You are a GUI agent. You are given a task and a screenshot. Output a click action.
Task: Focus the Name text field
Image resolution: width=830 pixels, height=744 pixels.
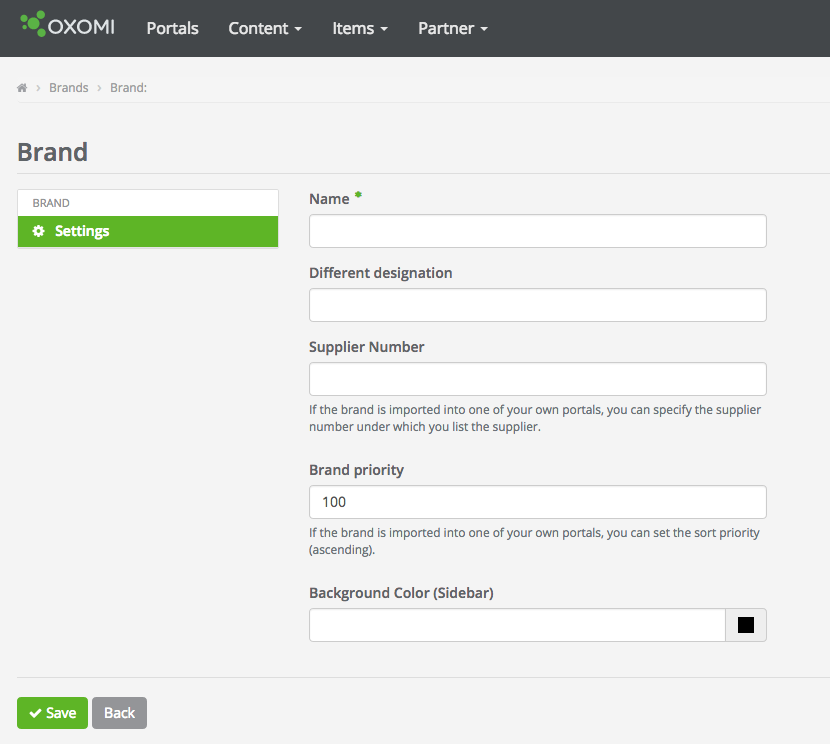click(x=537, y=231)
